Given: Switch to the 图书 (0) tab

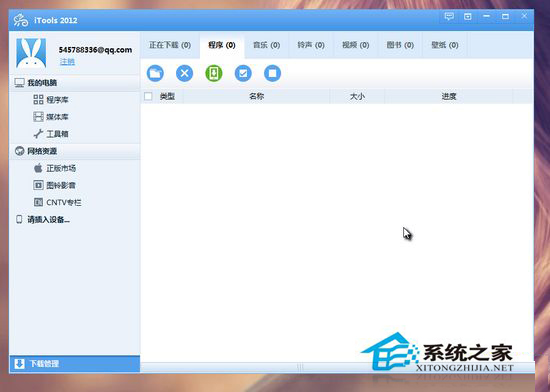Looking at the screenshot, I should coord(400,45).
